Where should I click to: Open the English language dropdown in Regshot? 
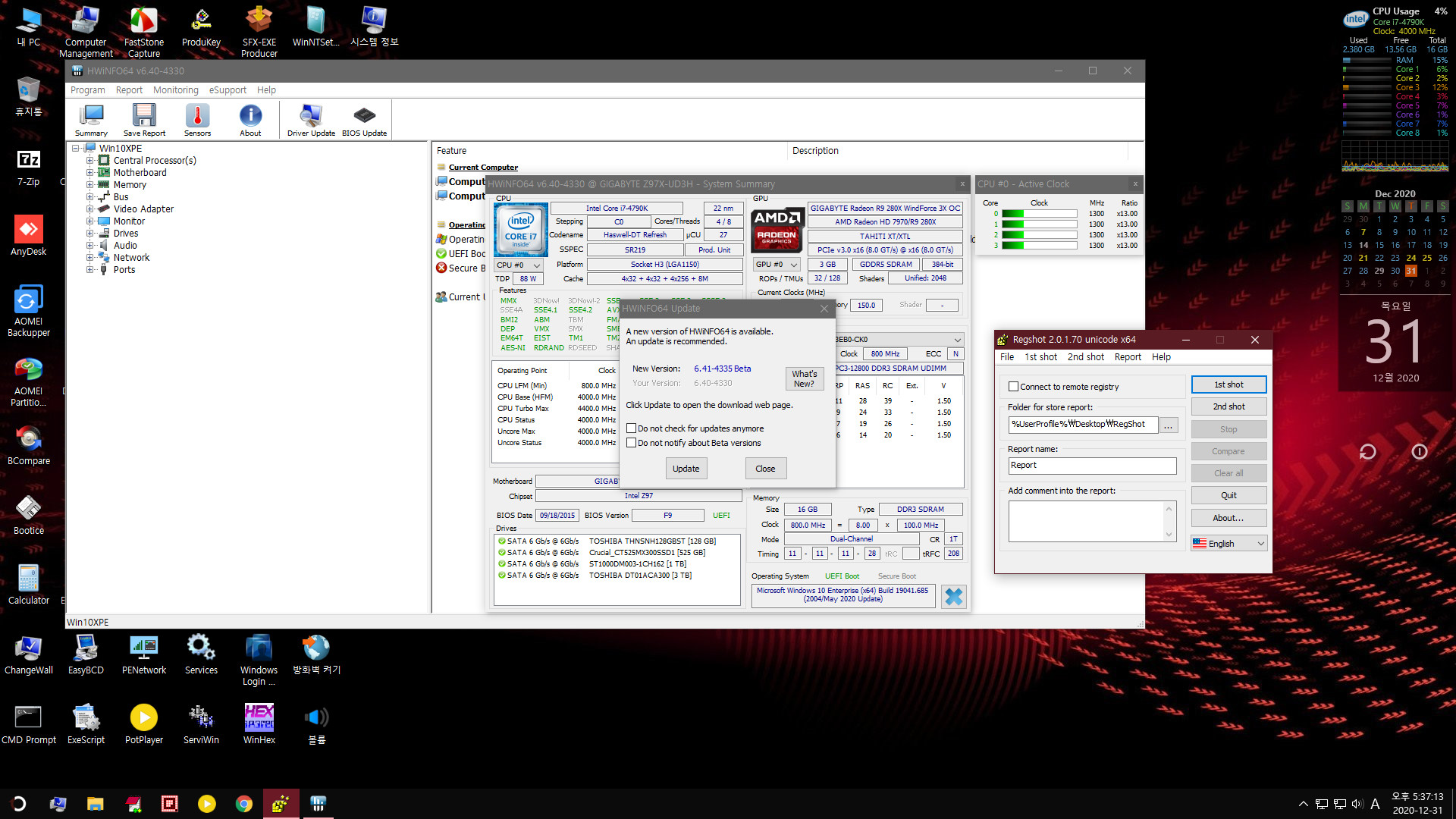(1228, 544)
